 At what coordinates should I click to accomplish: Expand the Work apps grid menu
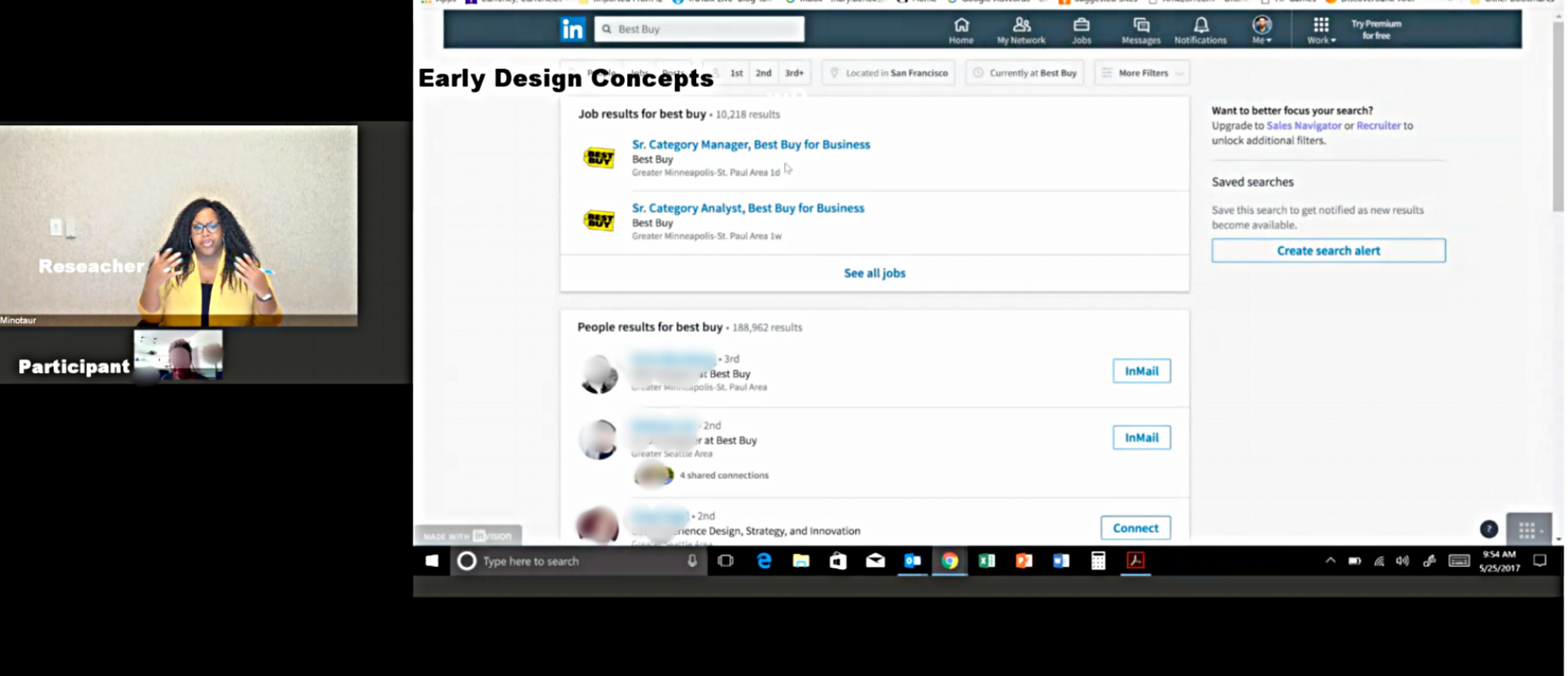coord(1321,30)
